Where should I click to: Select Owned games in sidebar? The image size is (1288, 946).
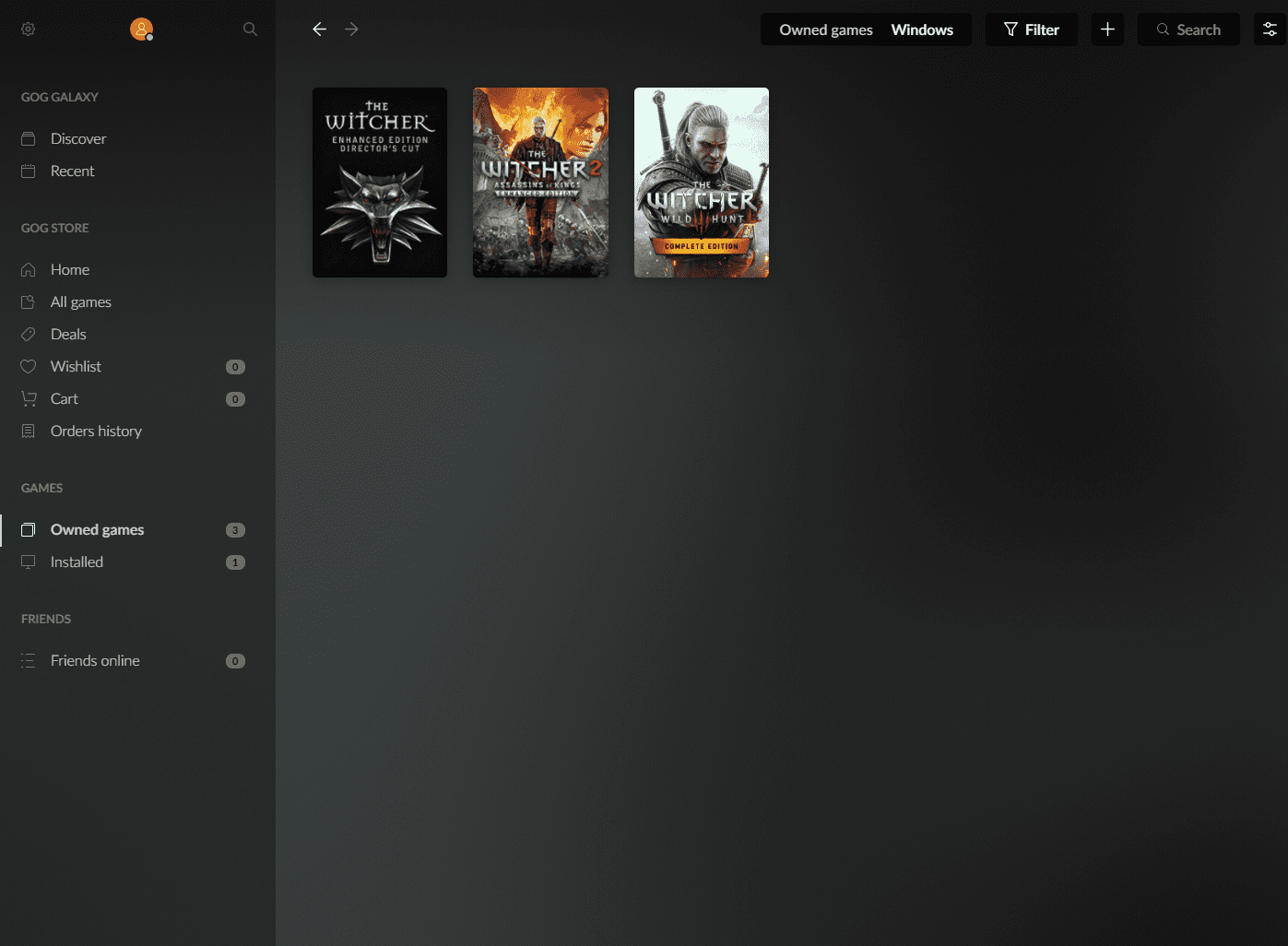[97, 529]
